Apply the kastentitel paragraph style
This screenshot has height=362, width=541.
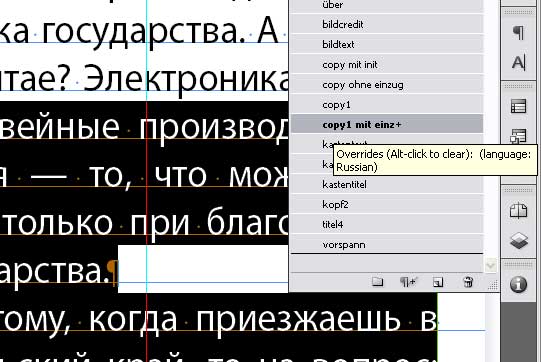click(x=386, y=185)
